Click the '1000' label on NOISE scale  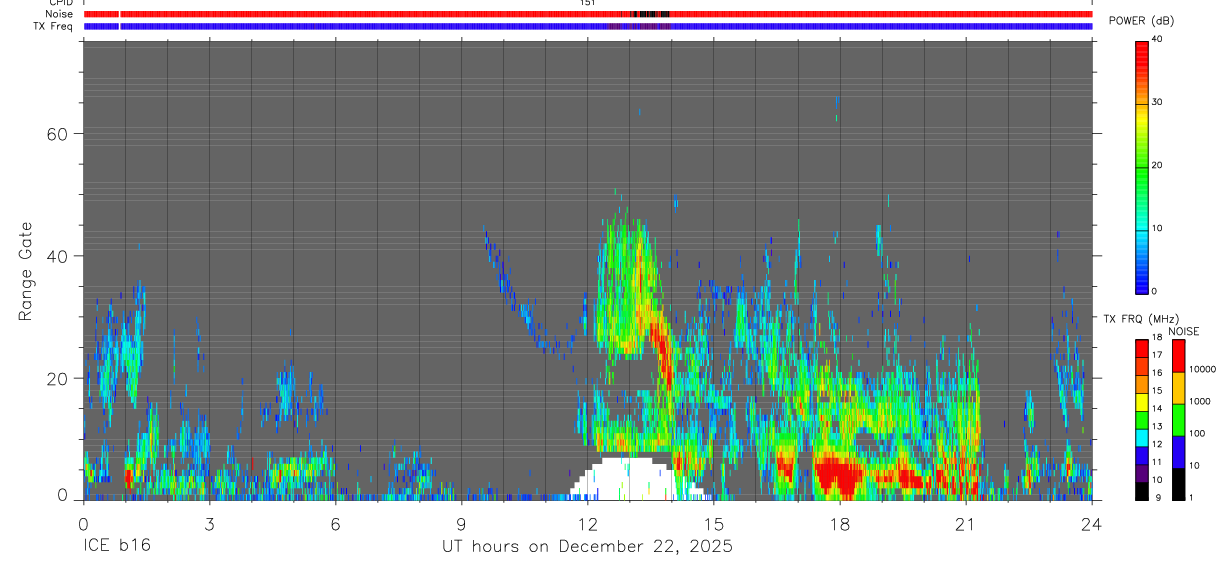pyautogui.click(x=1200, y=401)
